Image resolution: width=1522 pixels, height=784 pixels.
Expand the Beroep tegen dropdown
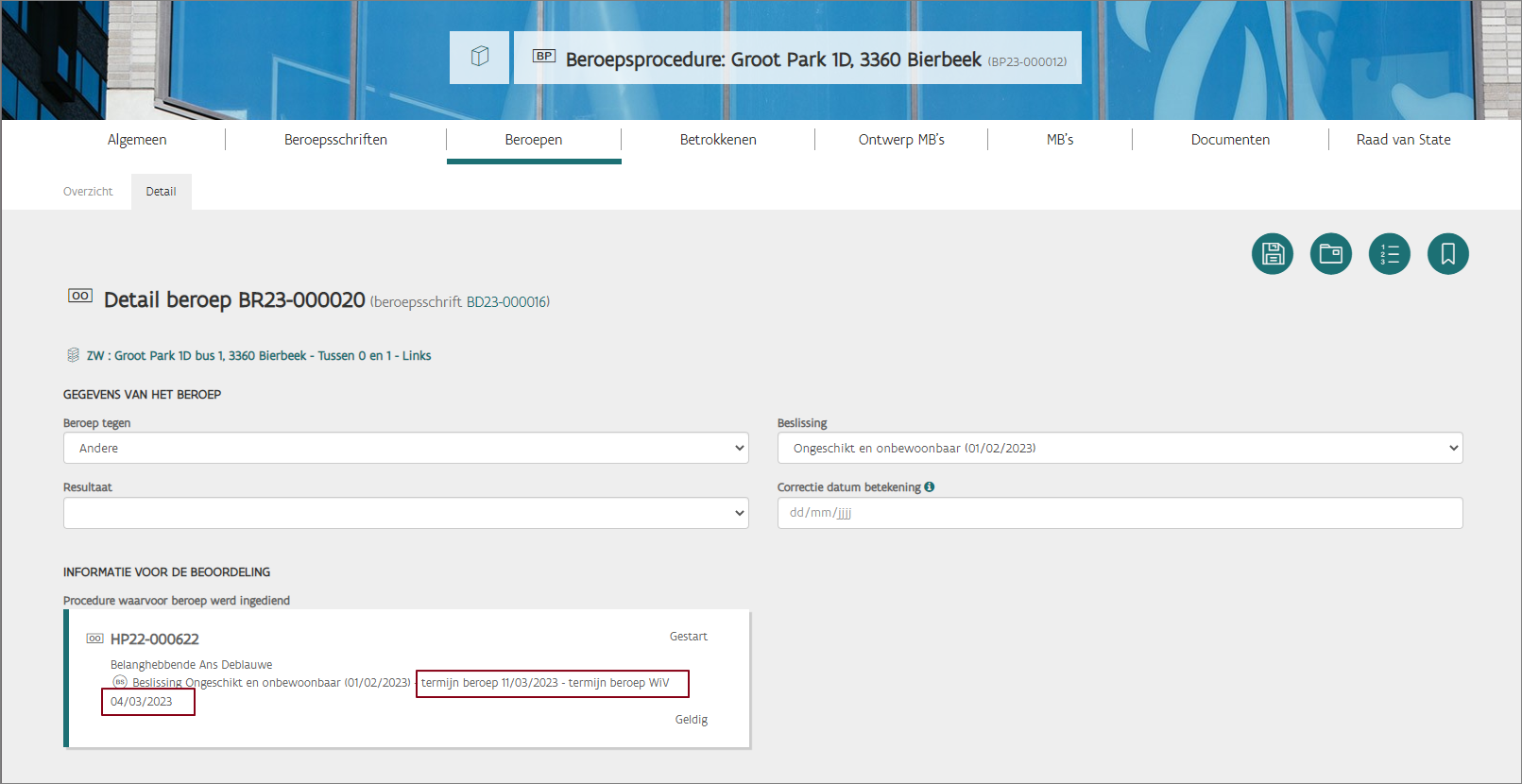pyautogui.click(x=405, y=448)
